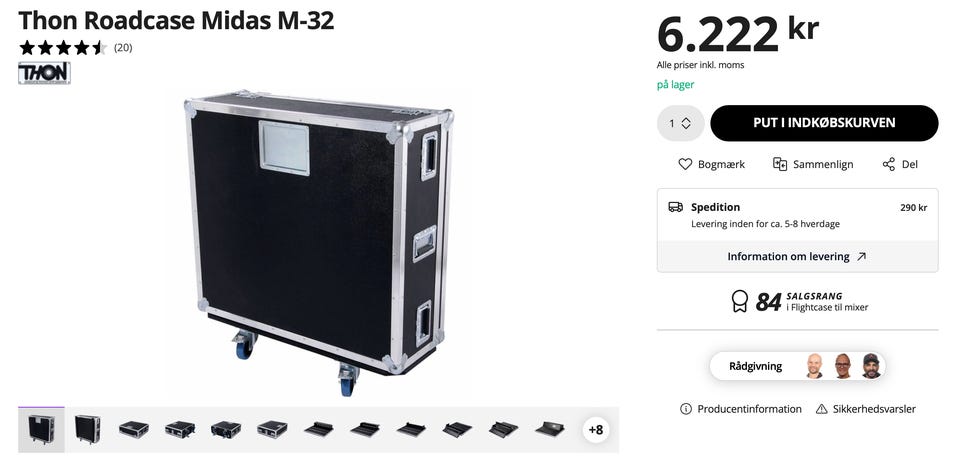This screenshot has height=462, width=960.
Task: Click the Sikkerhedsvarsler warning triangle icon
Action: pos(822,409)
